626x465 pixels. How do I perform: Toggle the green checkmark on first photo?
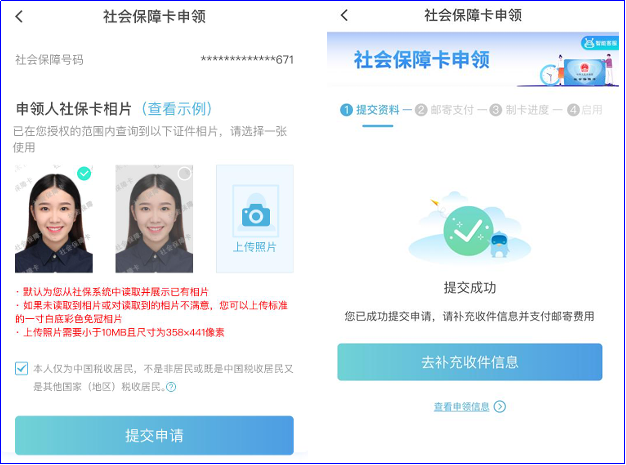[84, 174]
